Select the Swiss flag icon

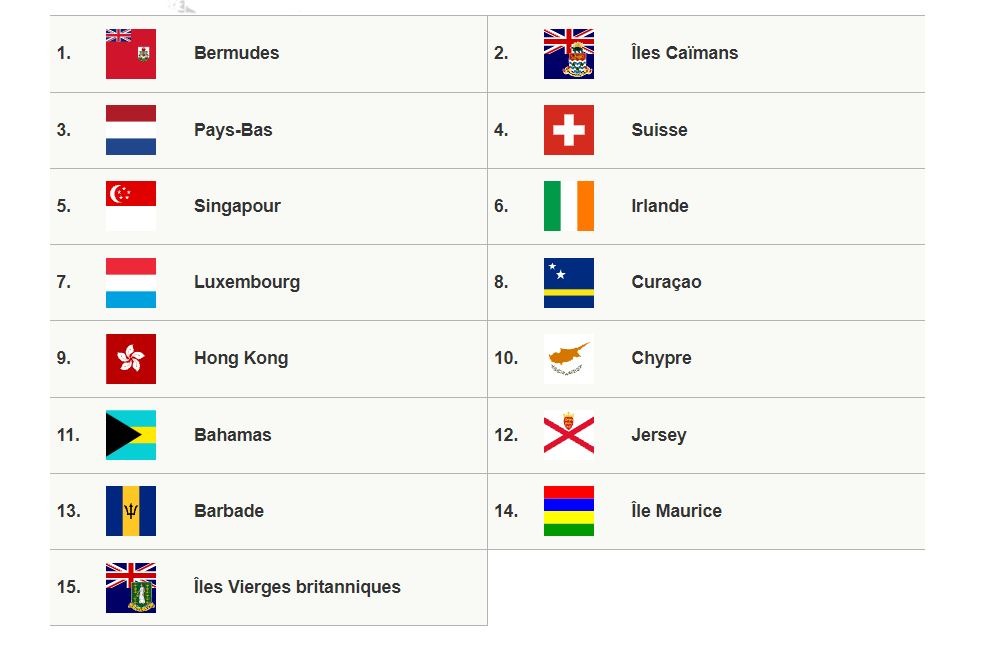coord(569,130)
